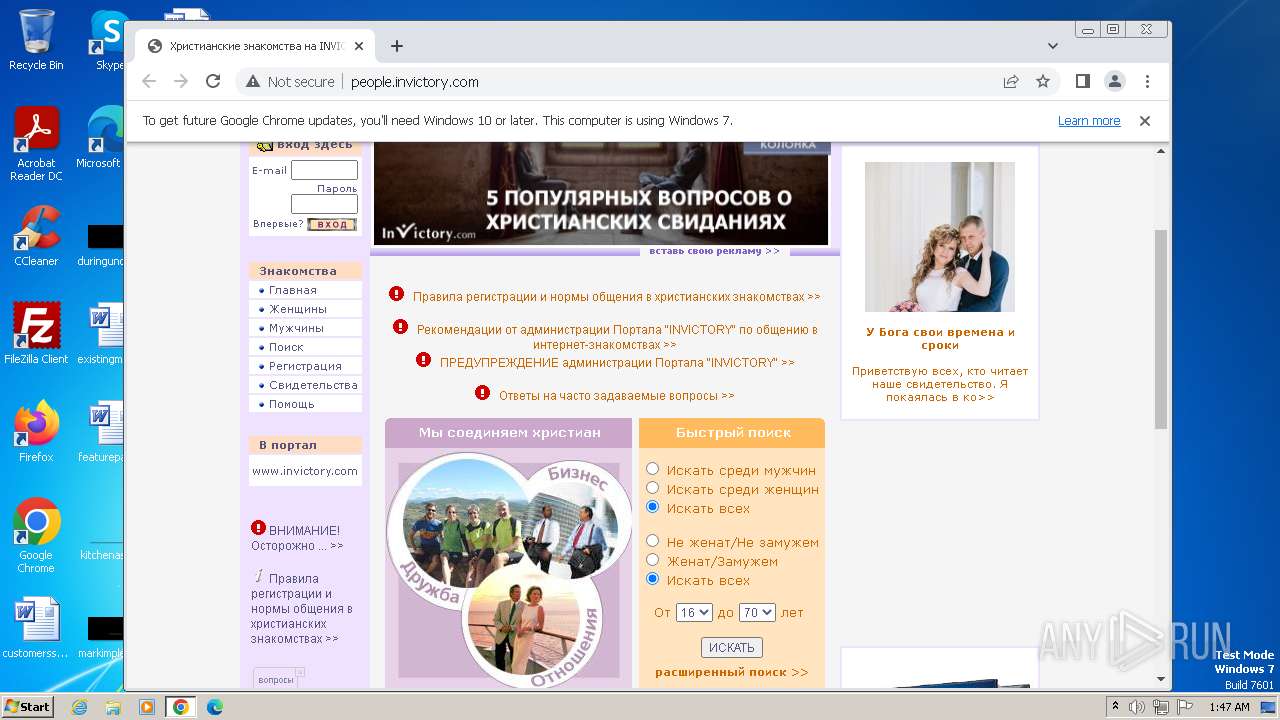The width and height of the screenshot is (1280, 720).
Task: Click the E-mail input field
Action: 324,170
